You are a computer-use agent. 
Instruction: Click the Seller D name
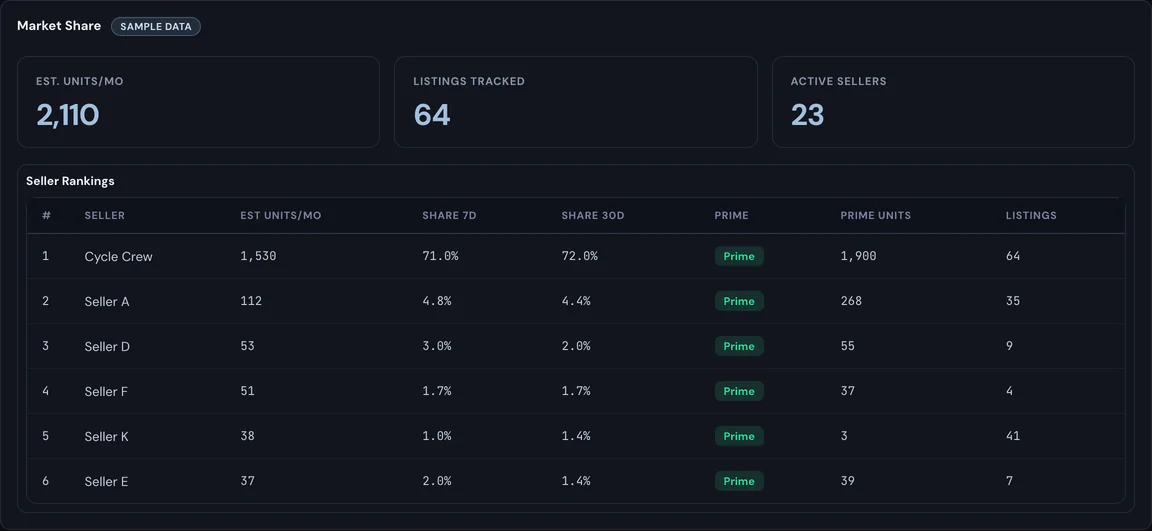(107, 347)
